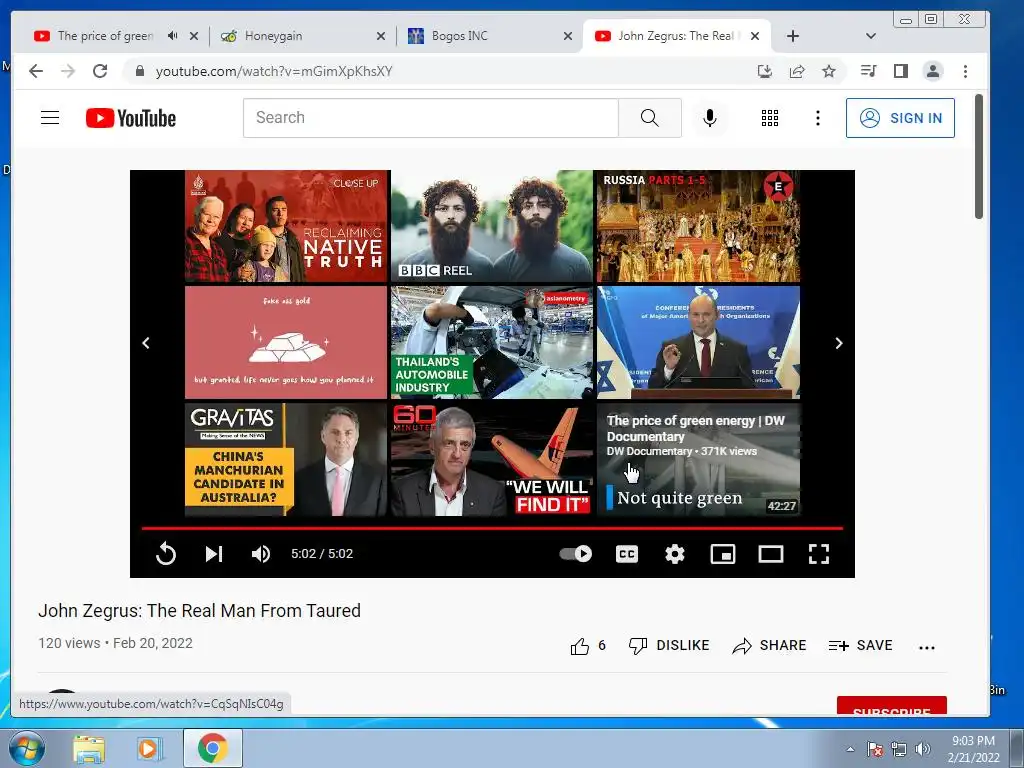Show previous suggested videos arrow
Screen dimensions: 1024x768
[146, 343]
